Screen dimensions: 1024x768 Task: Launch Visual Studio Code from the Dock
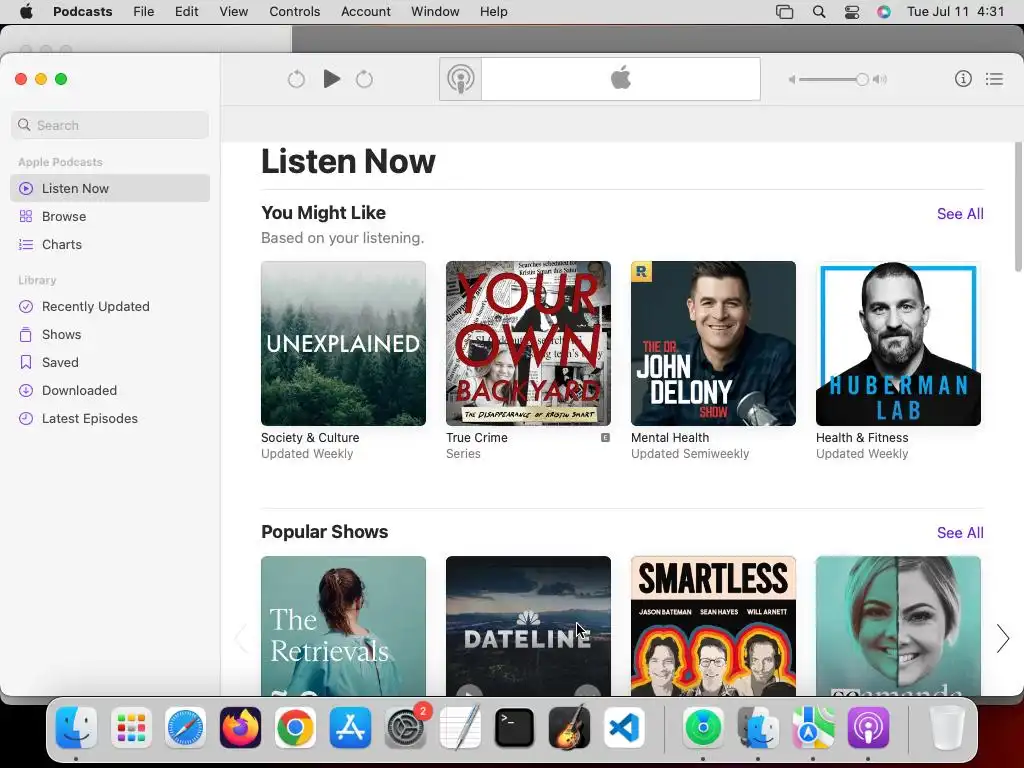pyautogui.click(x=624, y=728)
